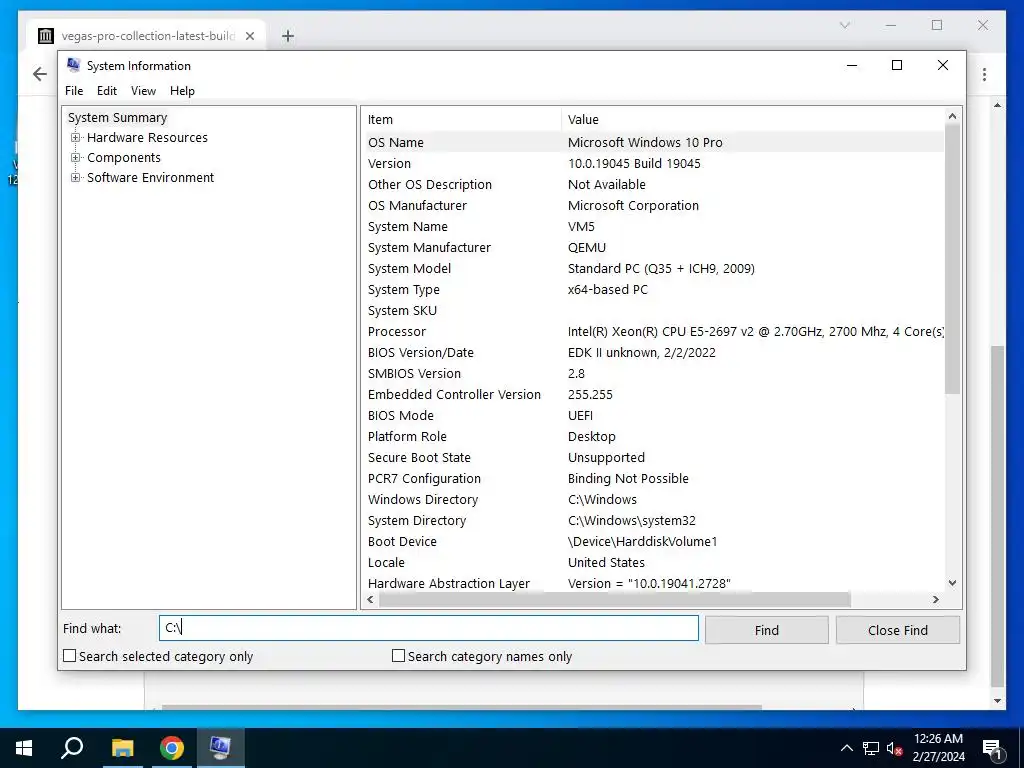
Task: Open new browser tab with plus
Action: 288,36
